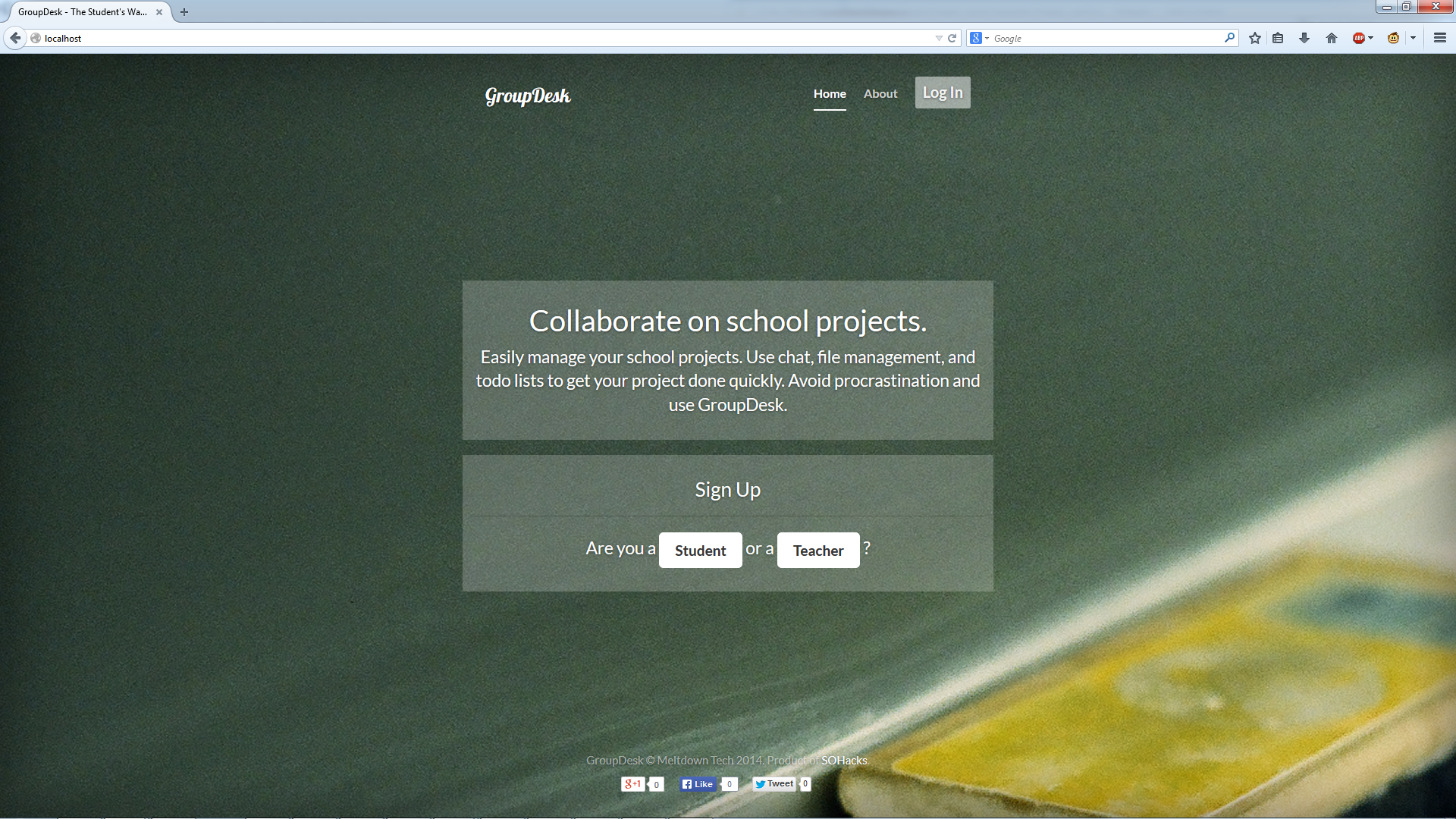
Task: Follow the SOHacks footer link
Action: [844, 760]
